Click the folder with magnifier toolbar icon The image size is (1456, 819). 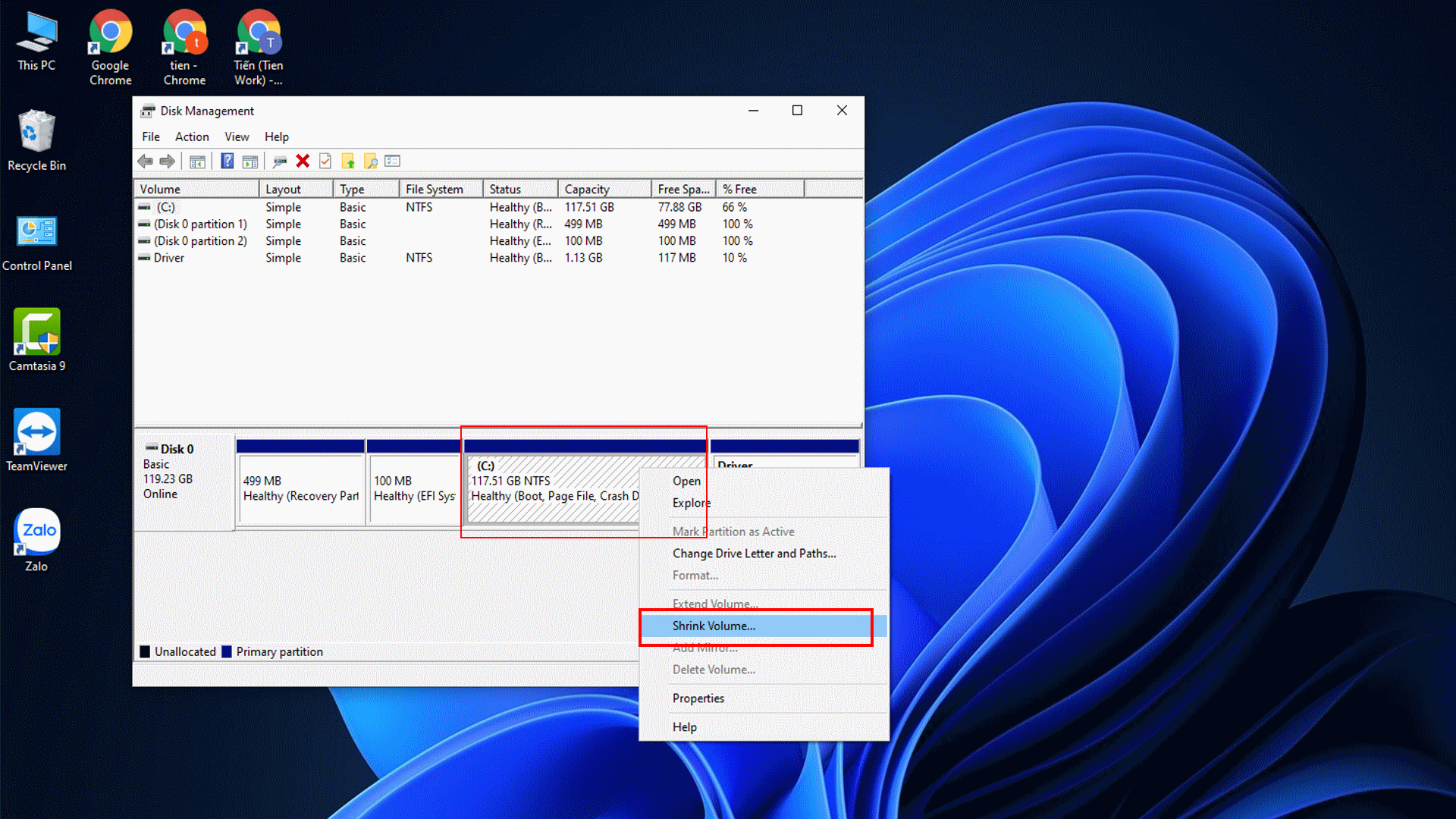[371, 161]
